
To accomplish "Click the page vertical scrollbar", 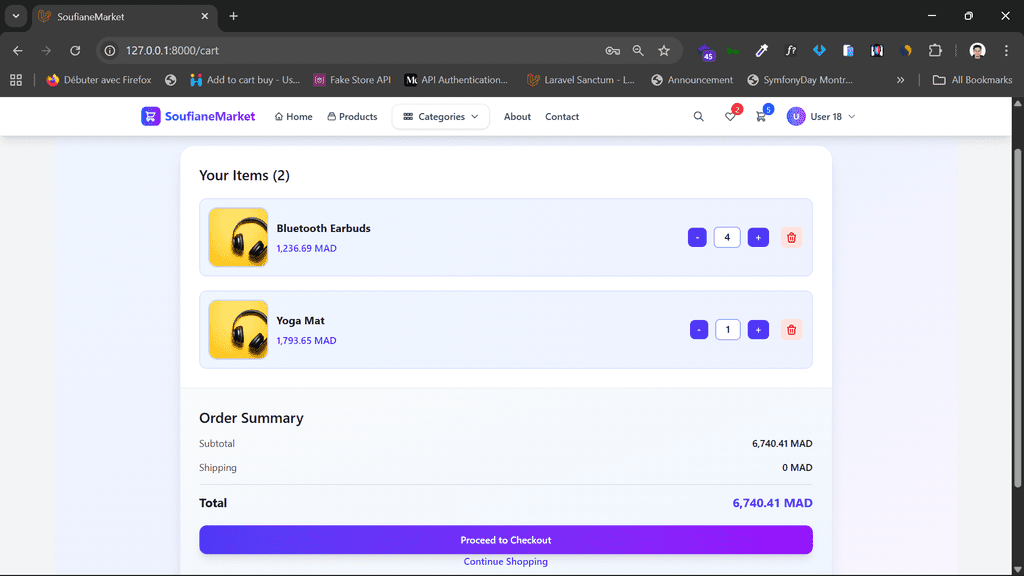I will tap(1017, 317).
